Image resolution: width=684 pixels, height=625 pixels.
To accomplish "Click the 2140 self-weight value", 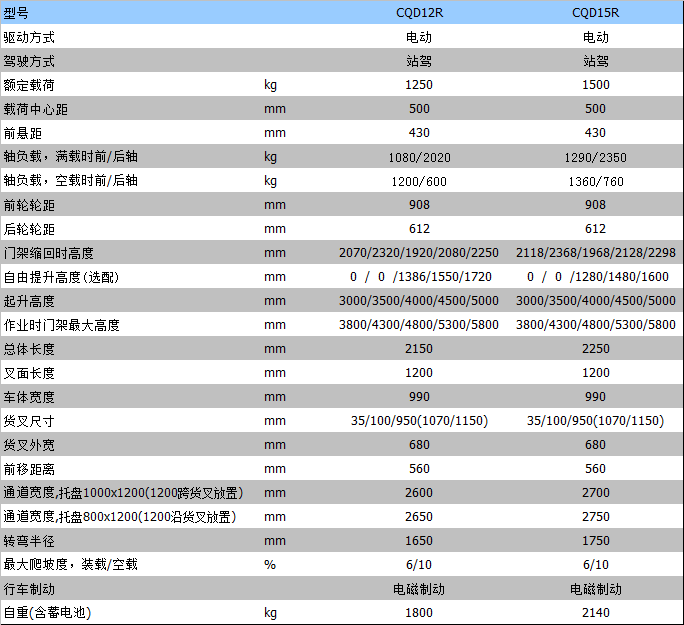I will point(595,612).
